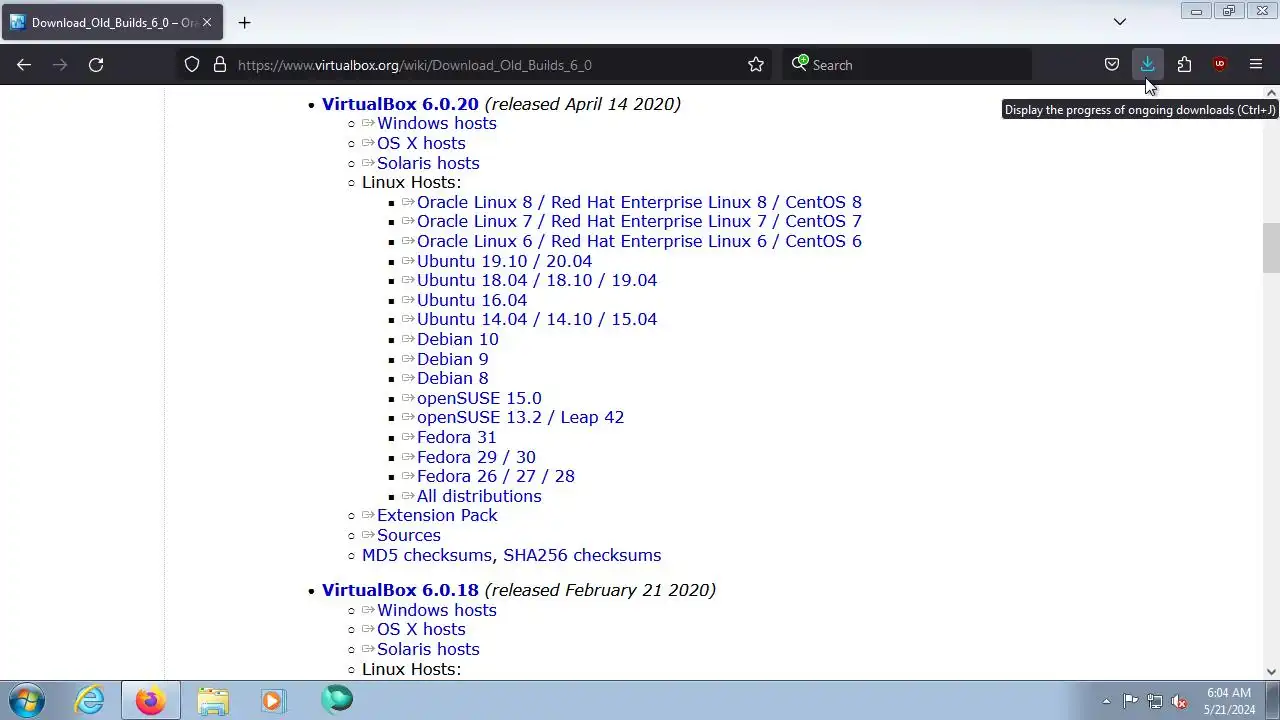1280x720 pixels.
Task: Open SHA256 checksums for 6.0.20
Action: [582, 555]
